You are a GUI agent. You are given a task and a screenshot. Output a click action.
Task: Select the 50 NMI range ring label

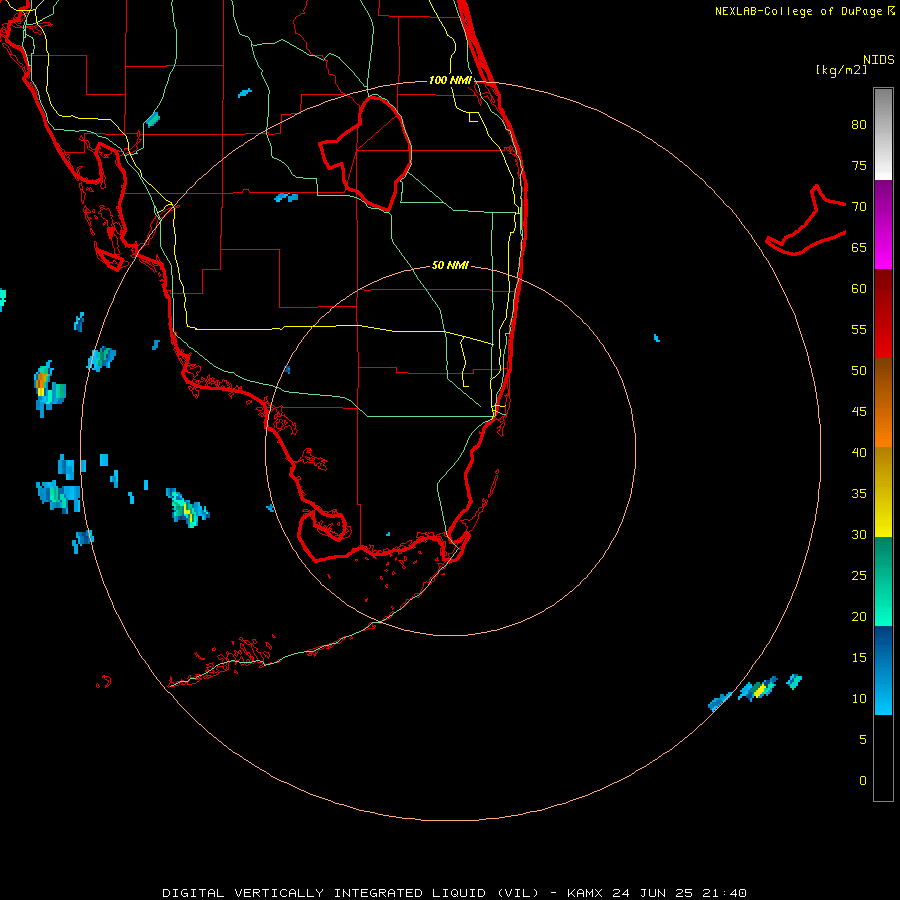(450, 265)
